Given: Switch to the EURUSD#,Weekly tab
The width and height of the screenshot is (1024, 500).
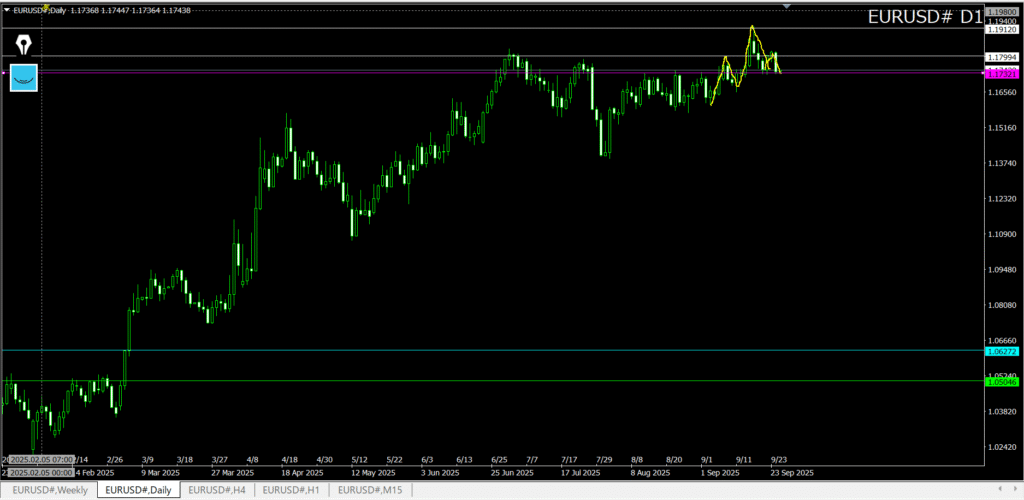Looking at the screenshot, I should tap(49, 490).
